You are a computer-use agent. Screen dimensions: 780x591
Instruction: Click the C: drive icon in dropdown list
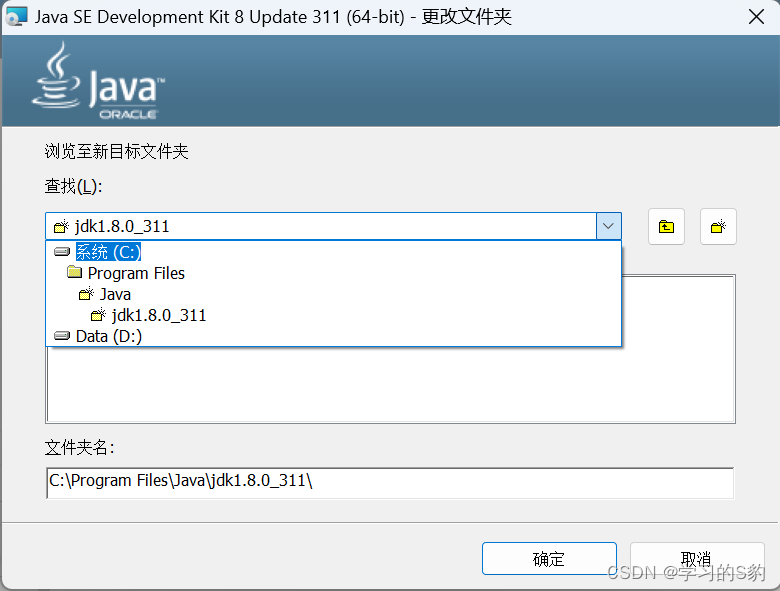coord(62,252)
